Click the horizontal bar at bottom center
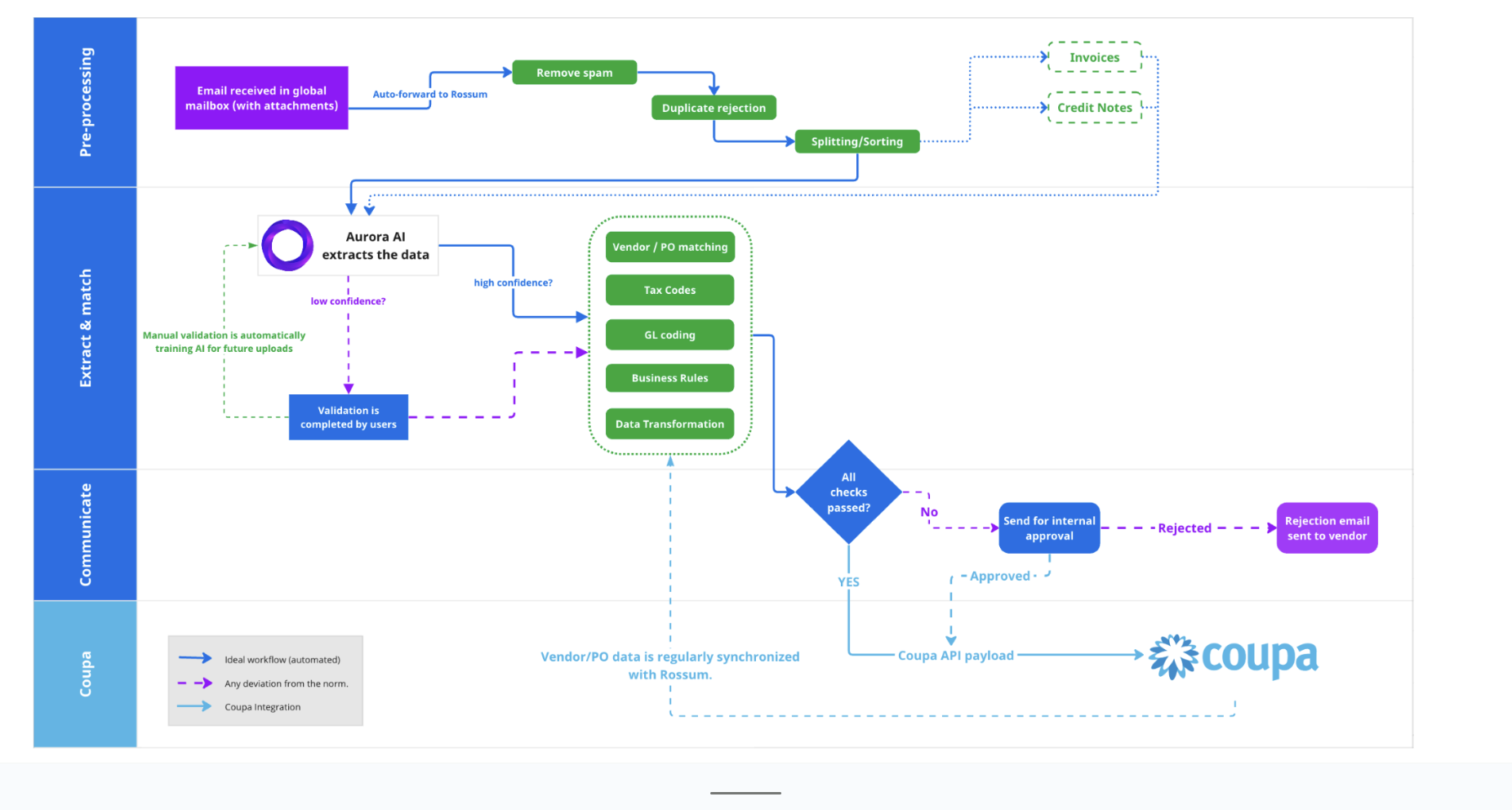 (x=745, y=793)
